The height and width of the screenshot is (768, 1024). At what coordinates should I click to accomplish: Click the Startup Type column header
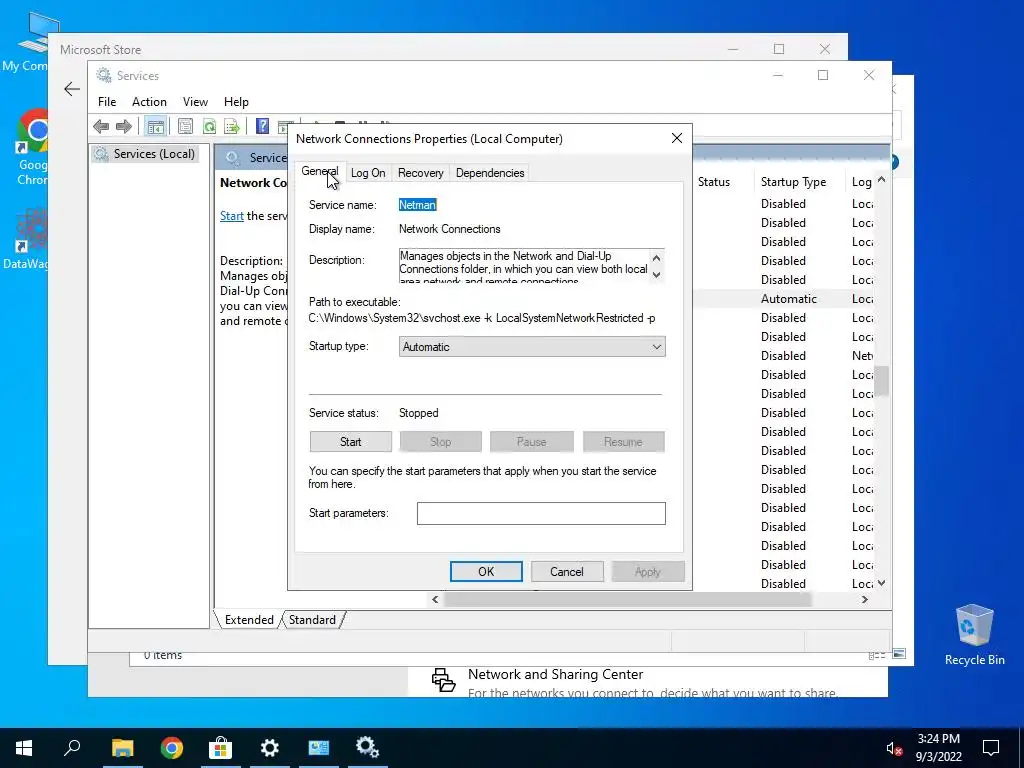(793, 182)
